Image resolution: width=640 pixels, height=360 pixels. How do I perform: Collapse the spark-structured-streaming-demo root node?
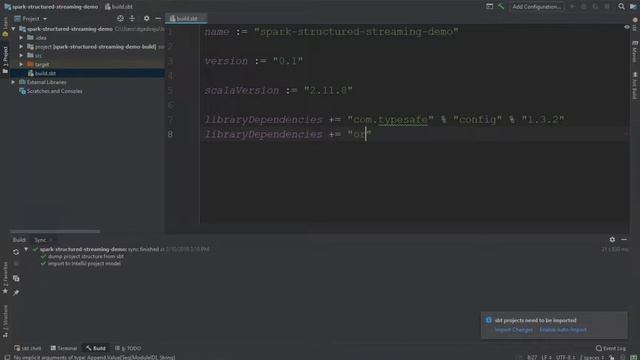point(13,29)
